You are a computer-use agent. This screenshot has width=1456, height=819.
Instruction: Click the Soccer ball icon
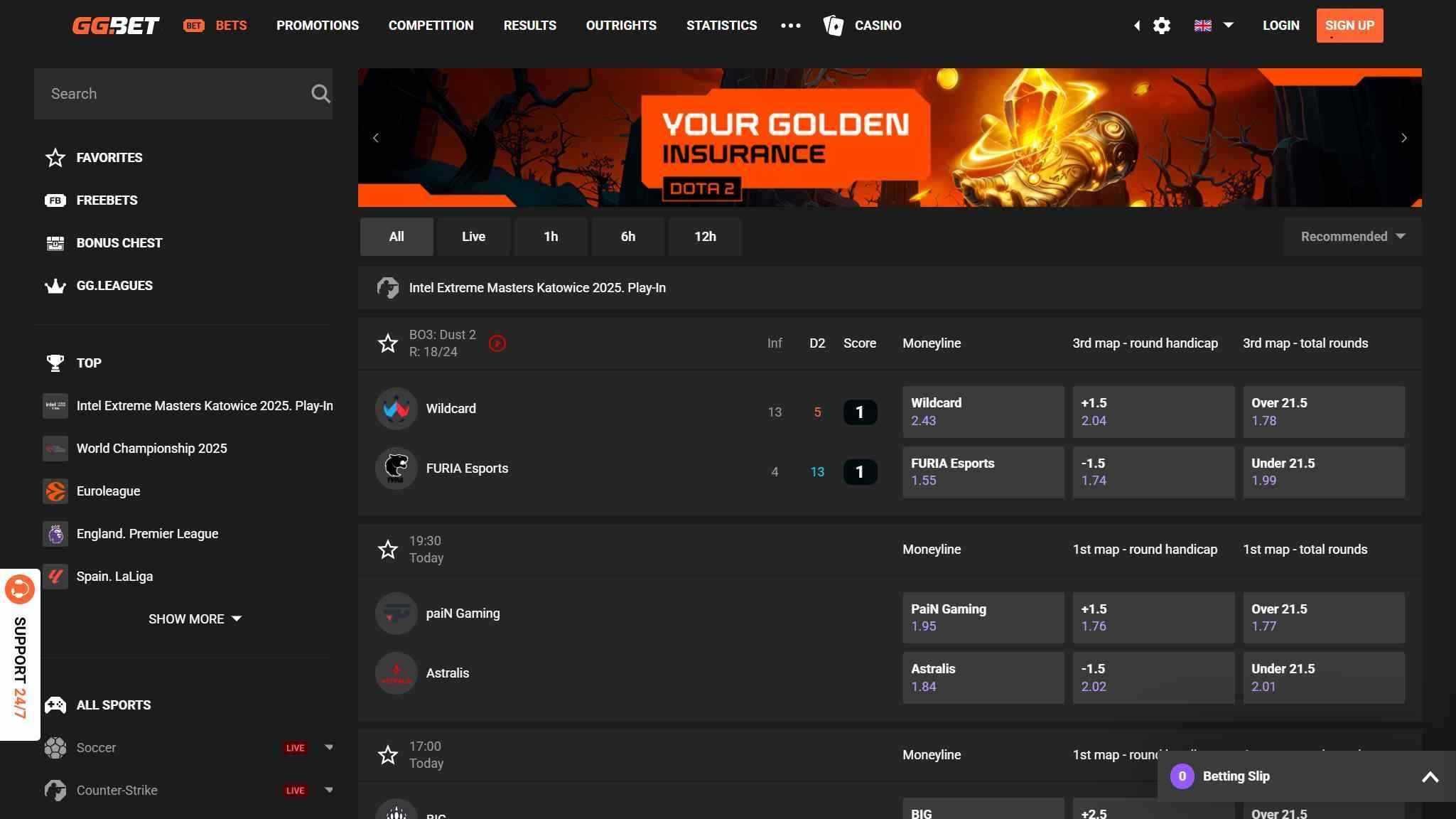[55, 748]
